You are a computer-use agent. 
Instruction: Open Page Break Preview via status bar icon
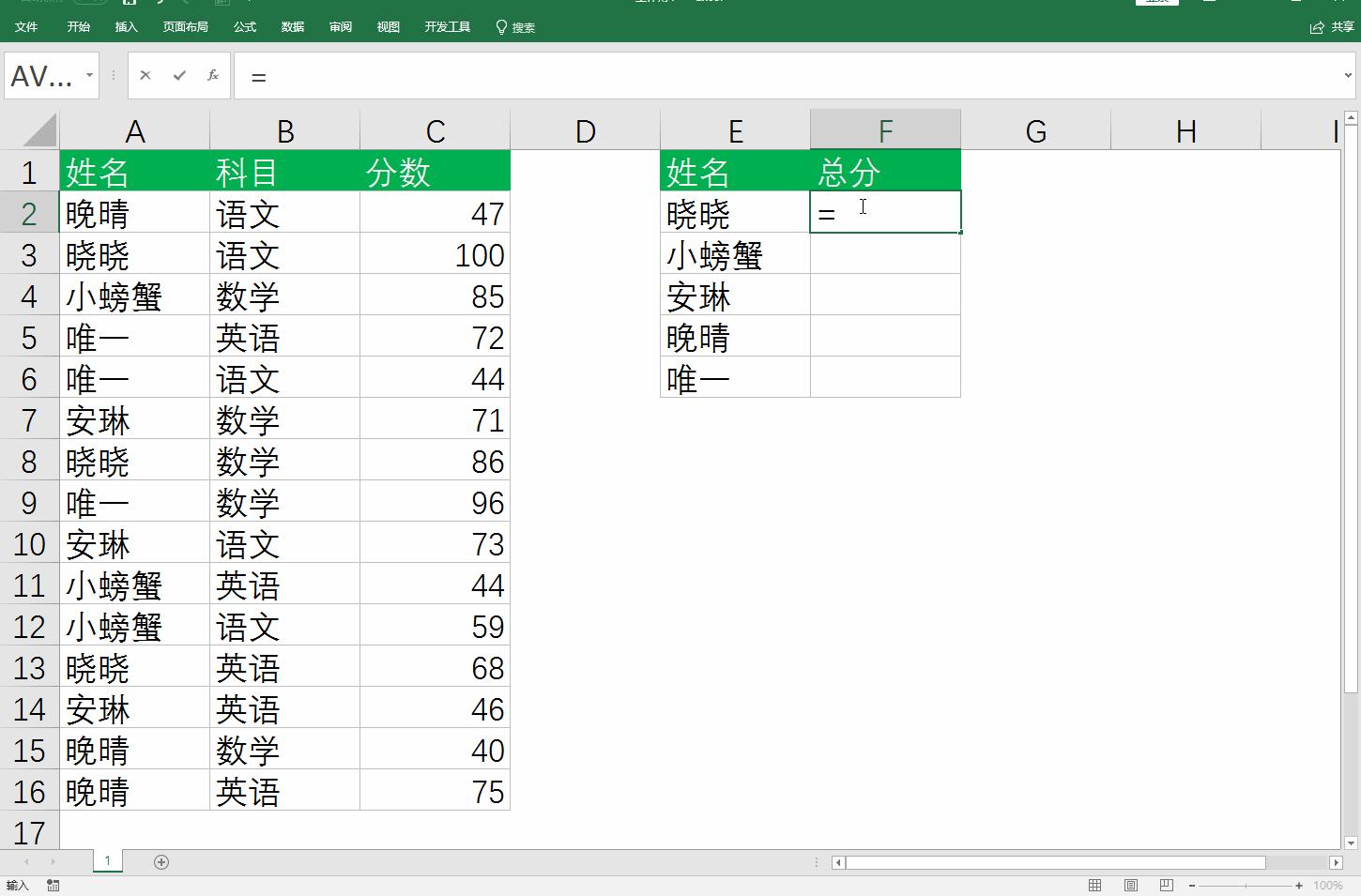tap(1165, 885)
